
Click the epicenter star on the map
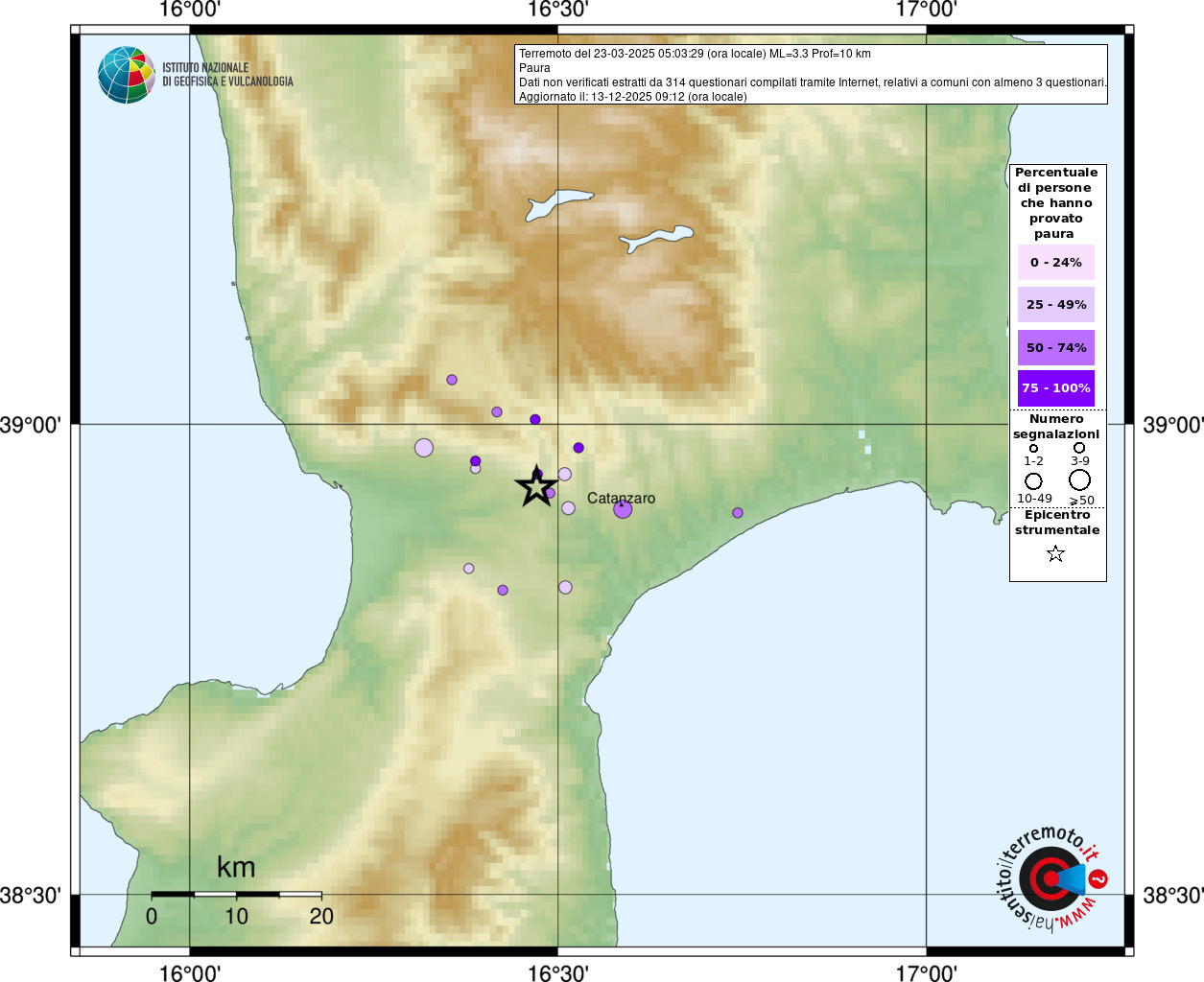tap(536, 486)
